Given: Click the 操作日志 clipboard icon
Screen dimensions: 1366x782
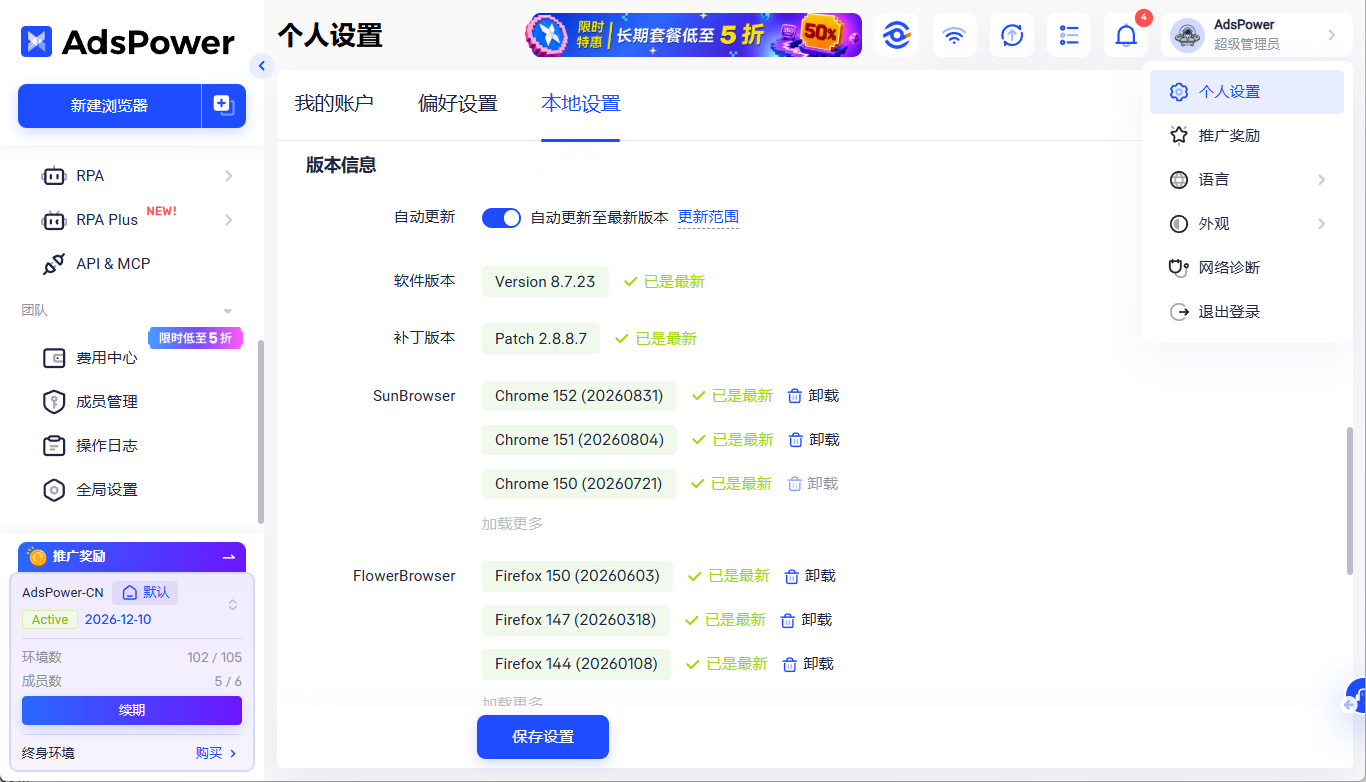Looking at the screenshot, I should pyautogui.click(x=54, y=446).
